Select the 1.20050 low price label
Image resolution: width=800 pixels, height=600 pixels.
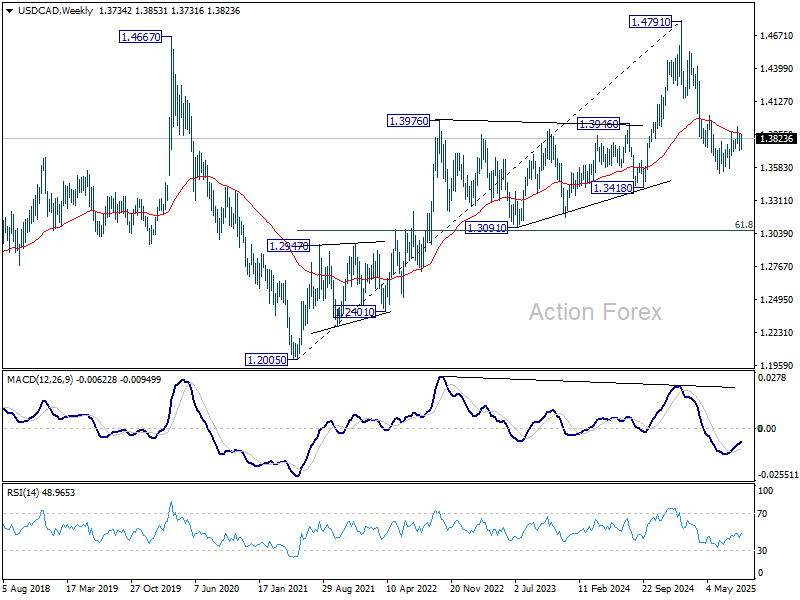pos(266,360)
